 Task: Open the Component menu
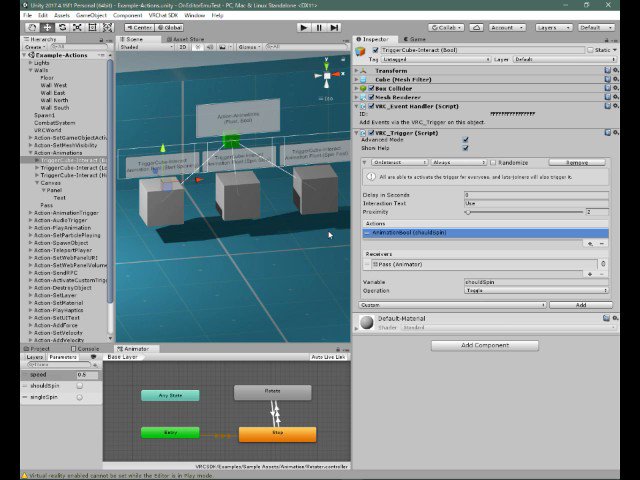(127, 15)
